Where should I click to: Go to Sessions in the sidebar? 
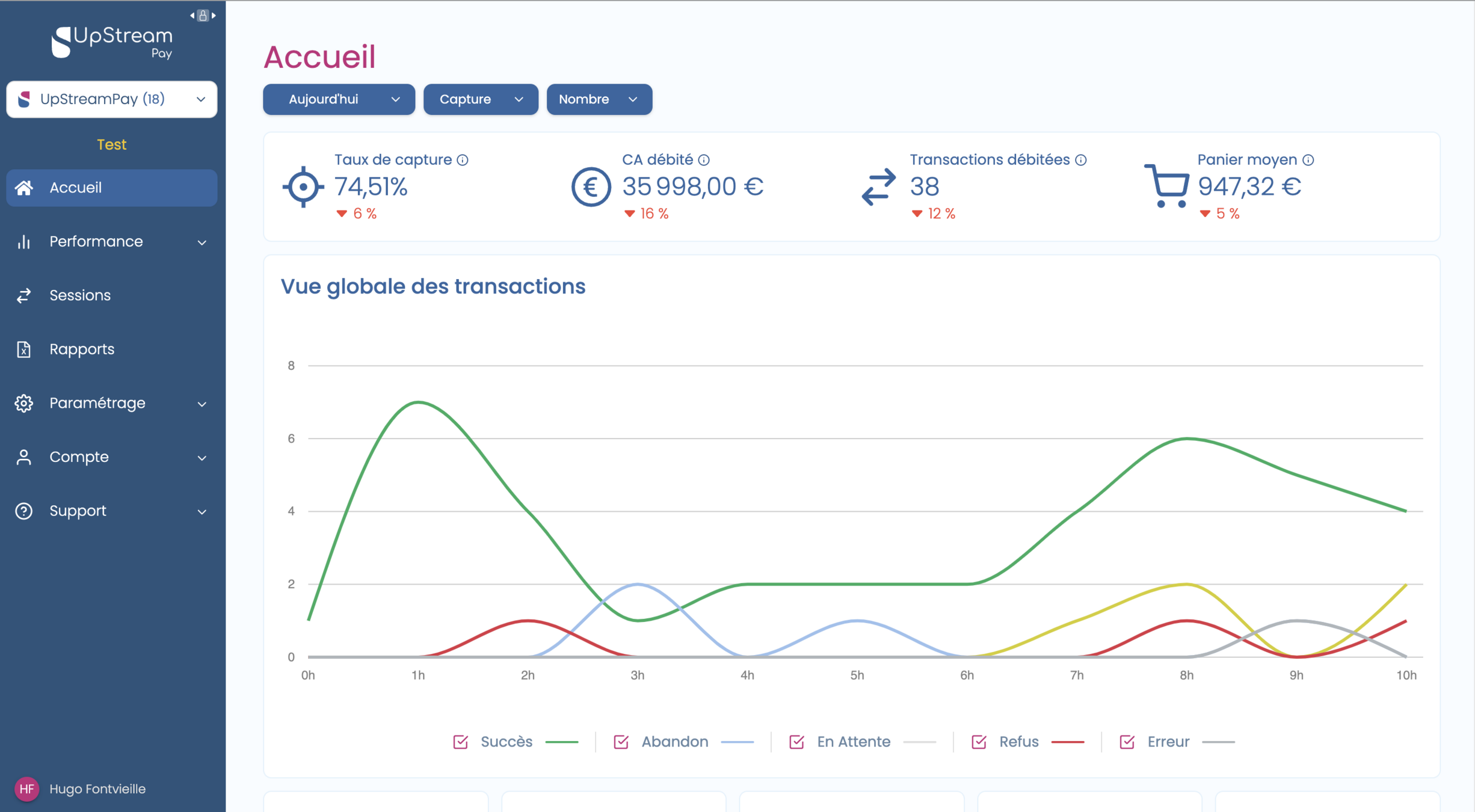click(x=80, y=295)
